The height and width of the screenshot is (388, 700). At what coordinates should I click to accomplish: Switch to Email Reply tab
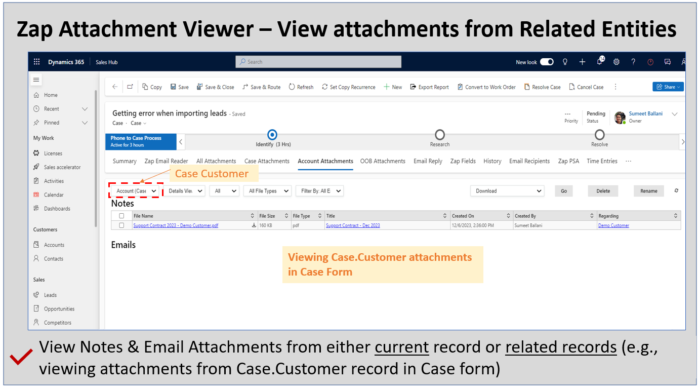click(428, 161)
